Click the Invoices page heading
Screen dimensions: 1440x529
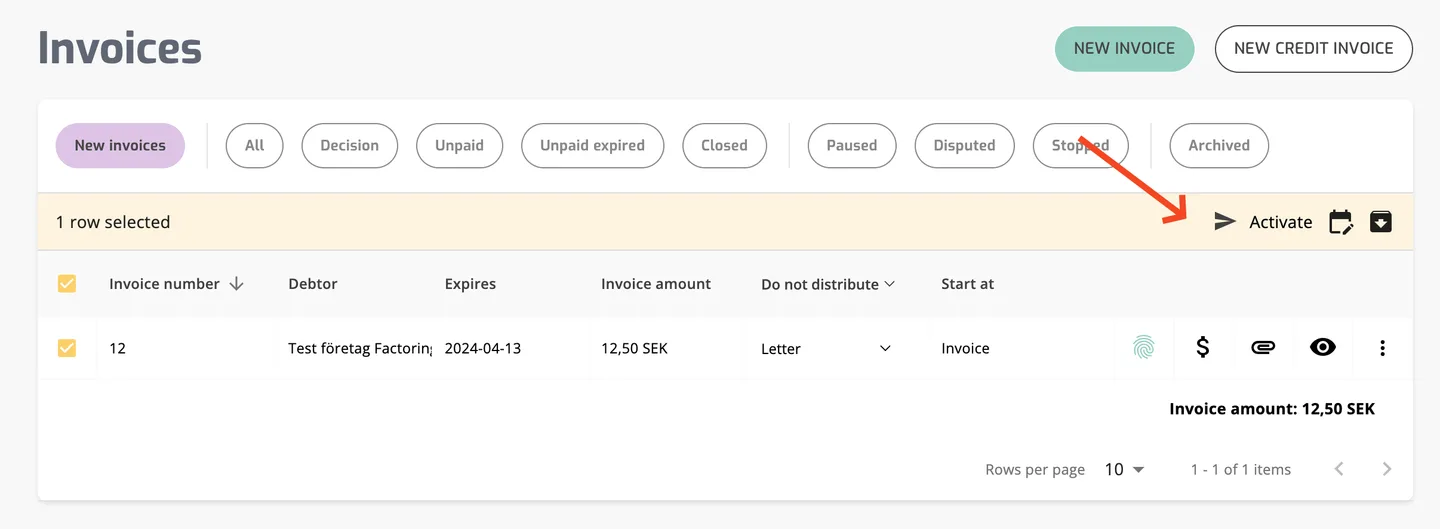[x=120, y=48]
